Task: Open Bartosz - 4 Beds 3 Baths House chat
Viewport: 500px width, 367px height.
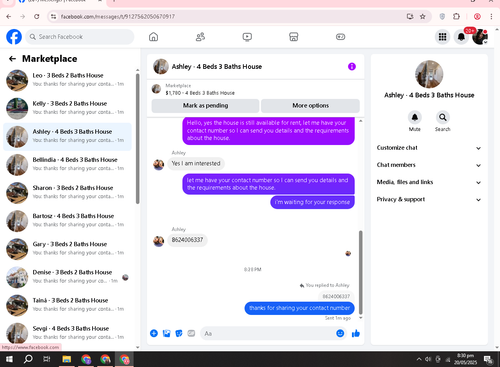Action: 67,221
